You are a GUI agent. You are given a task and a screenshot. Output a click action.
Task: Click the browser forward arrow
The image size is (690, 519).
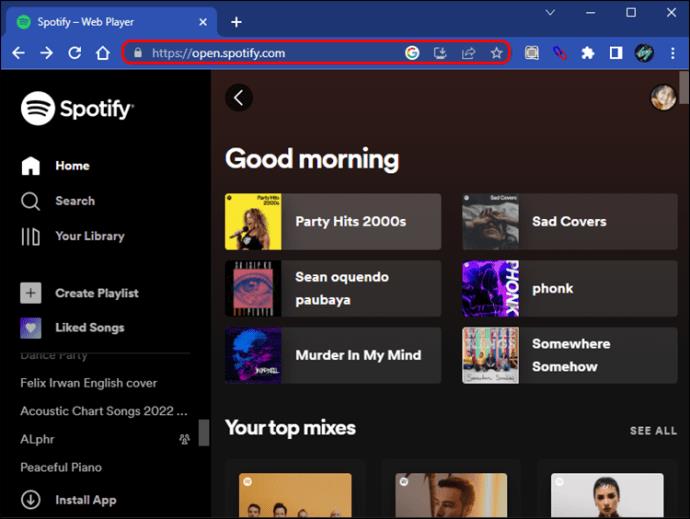tap(47, 53)
